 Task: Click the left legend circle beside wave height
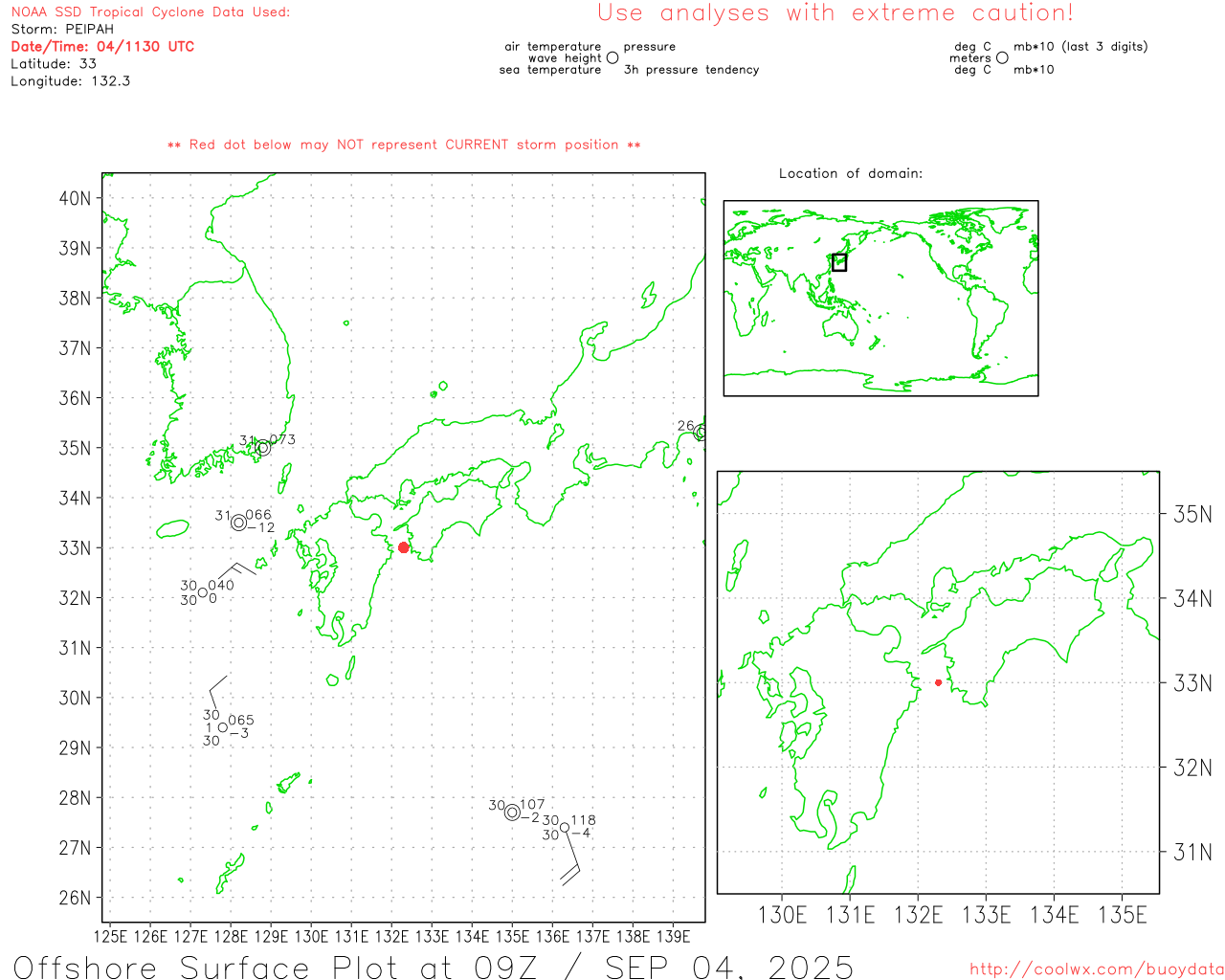[x=612, y=57]
